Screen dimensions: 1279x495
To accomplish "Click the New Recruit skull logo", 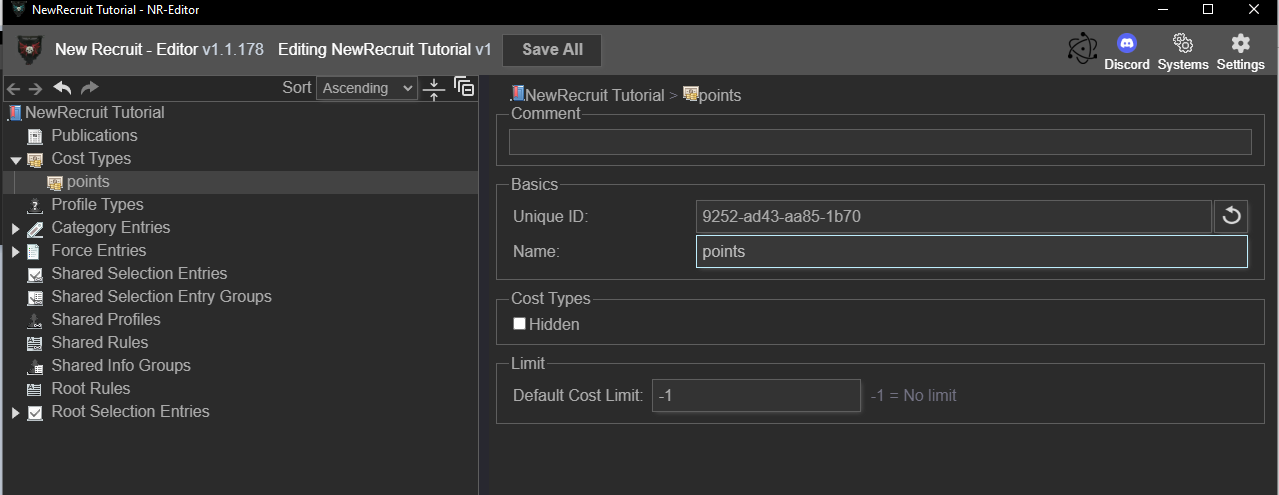I will (30, 49).
